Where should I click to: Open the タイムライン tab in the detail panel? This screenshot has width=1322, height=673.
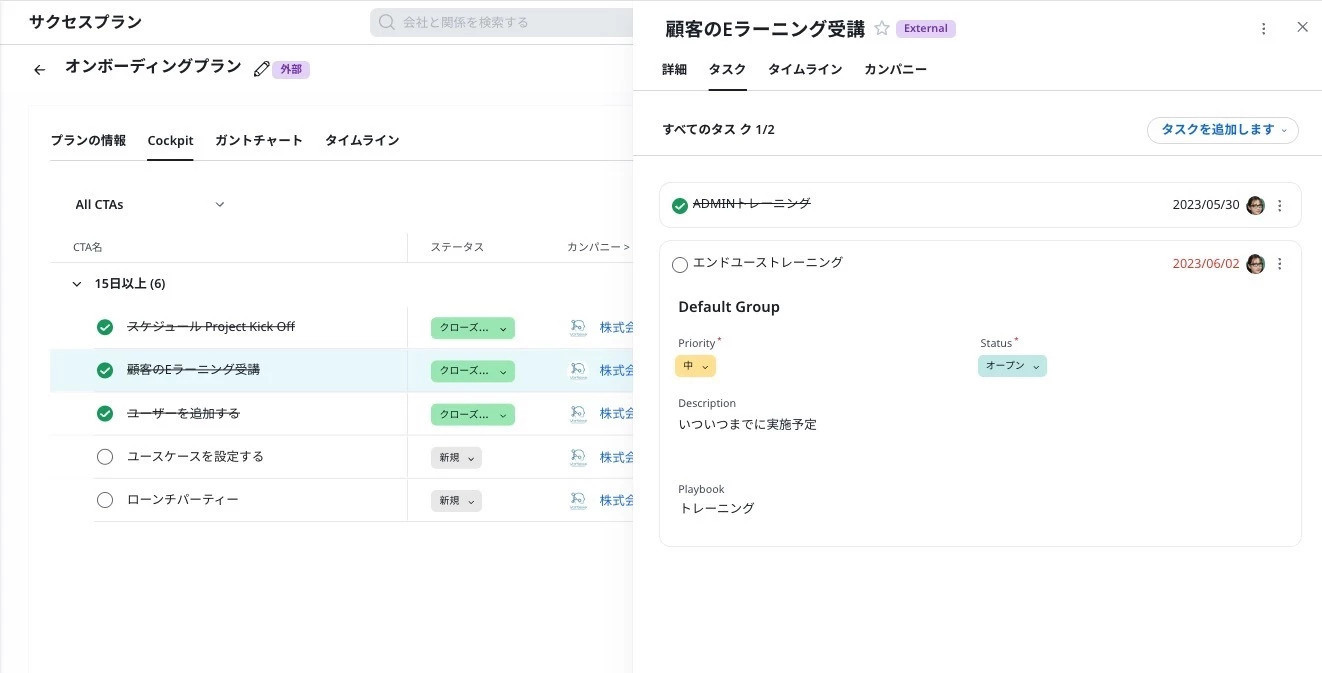click(804, 70)
